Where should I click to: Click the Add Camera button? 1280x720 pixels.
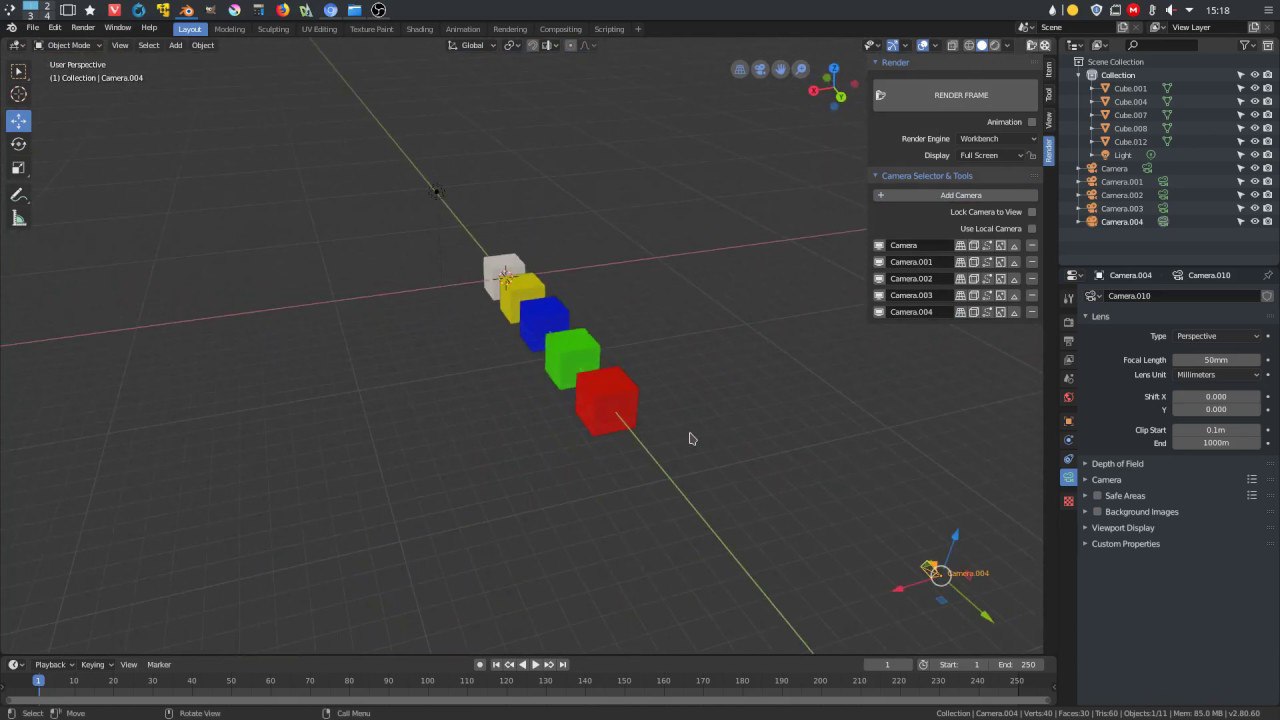(955, 195)
